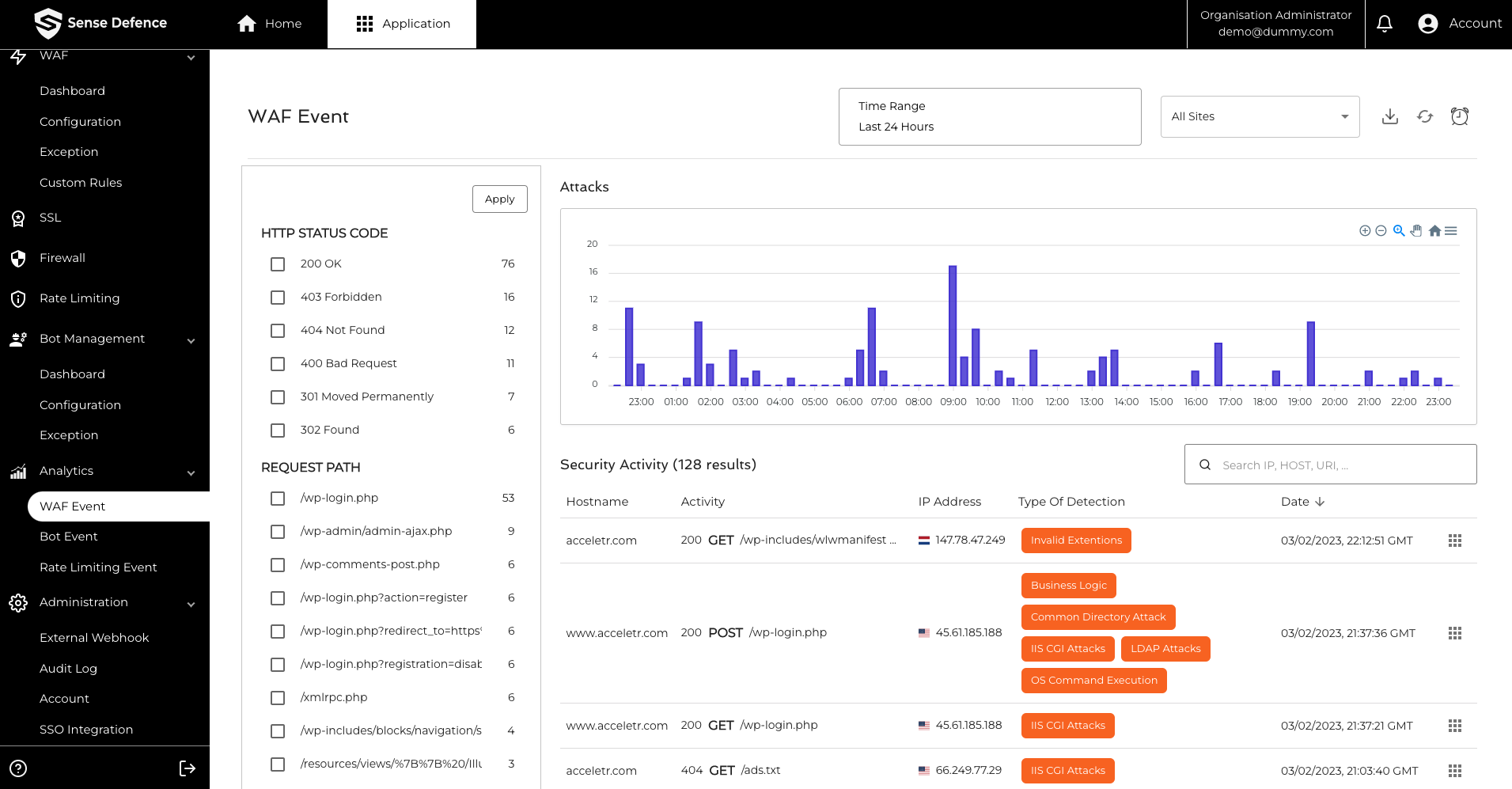Open Rate Limiting Event in sidebar

click(x=98, y=567)
